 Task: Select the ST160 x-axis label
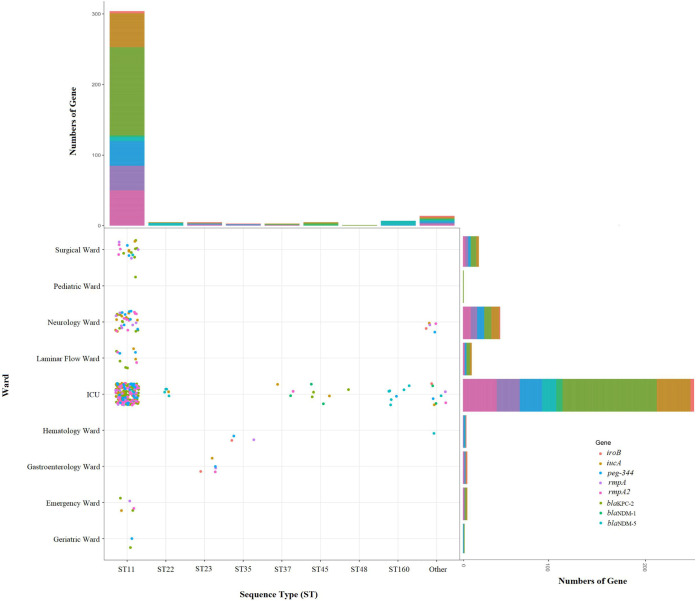[x=399, y=569]
